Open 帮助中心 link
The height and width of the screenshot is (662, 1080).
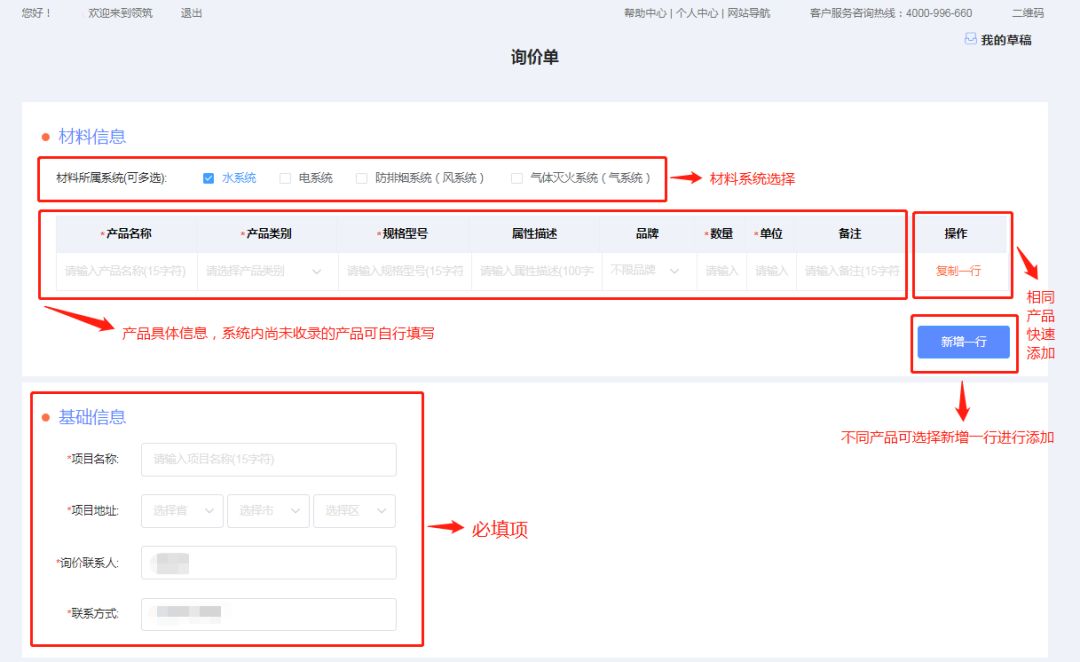click(645, 13)
